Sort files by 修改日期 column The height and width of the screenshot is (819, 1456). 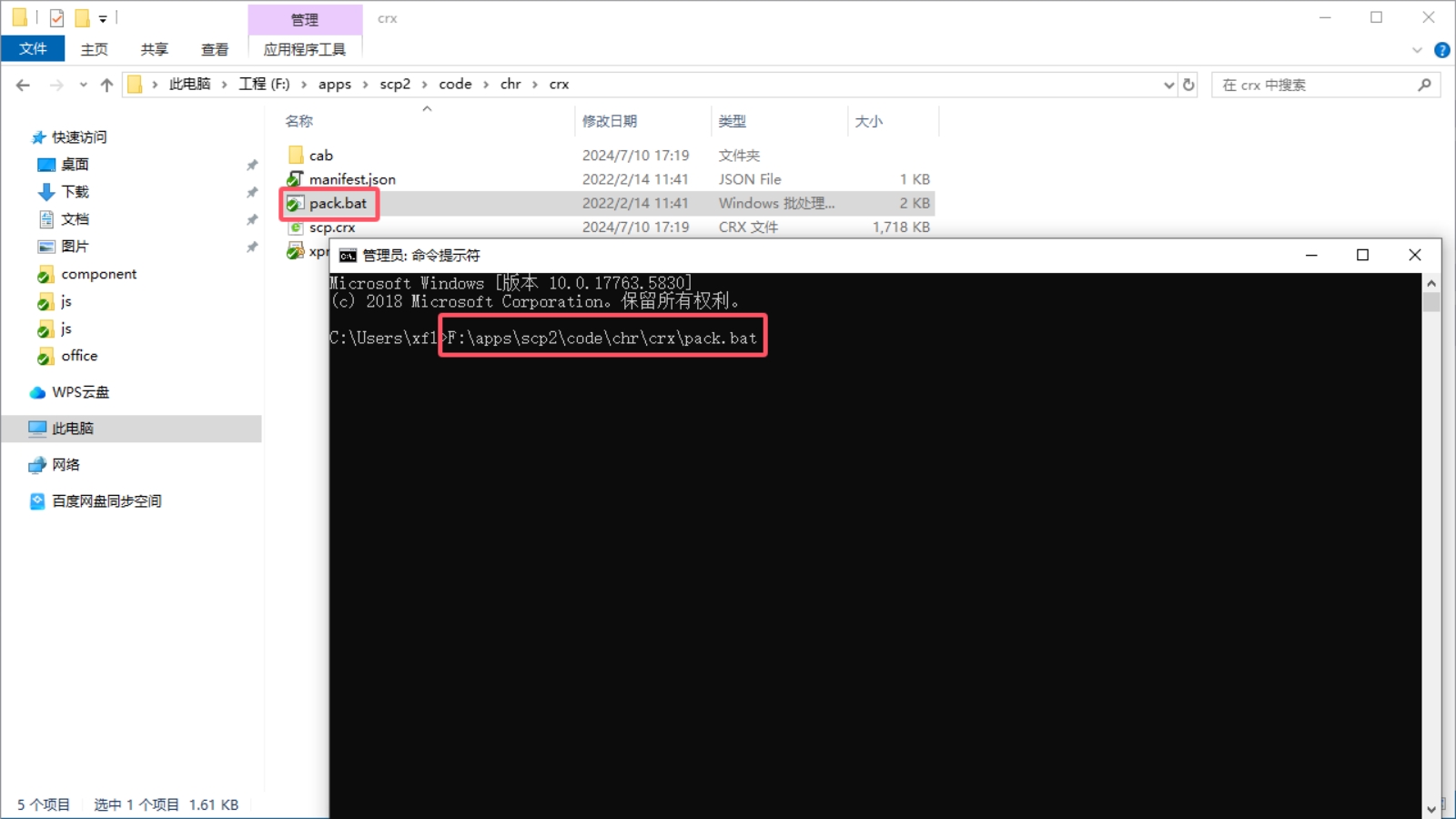pos(610,121)
